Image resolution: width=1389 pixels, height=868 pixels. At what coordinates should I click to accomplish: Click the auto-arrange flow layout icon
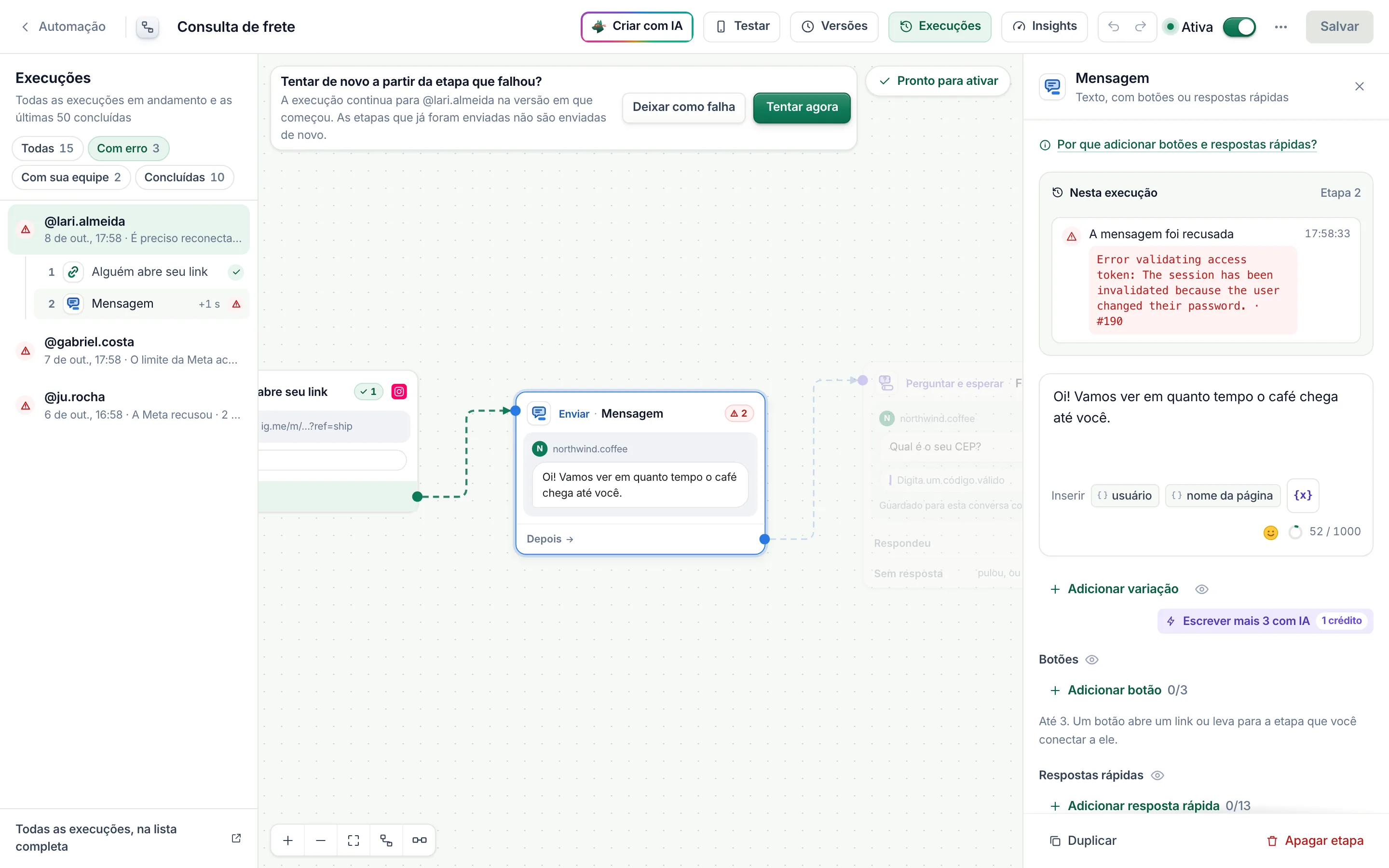[x=386, y=841]
